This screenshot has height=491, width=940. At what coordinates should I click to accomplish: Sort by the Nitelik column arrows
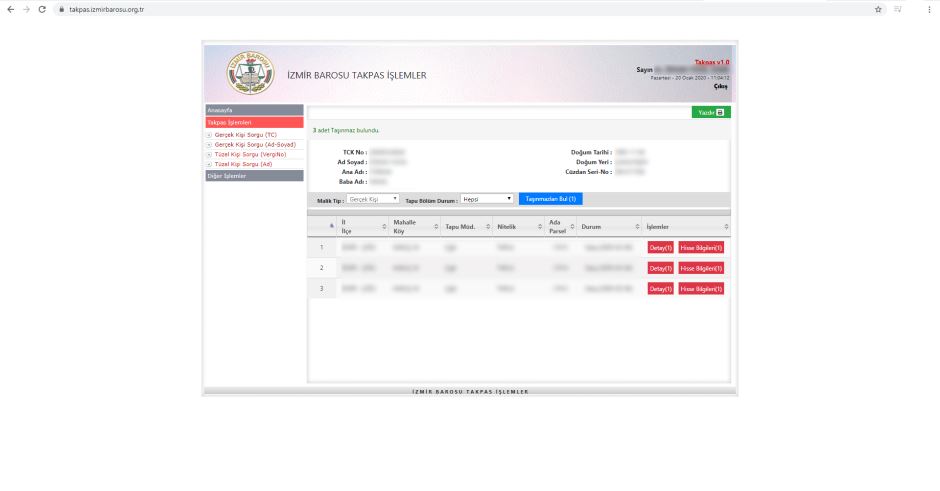point(540,227)
